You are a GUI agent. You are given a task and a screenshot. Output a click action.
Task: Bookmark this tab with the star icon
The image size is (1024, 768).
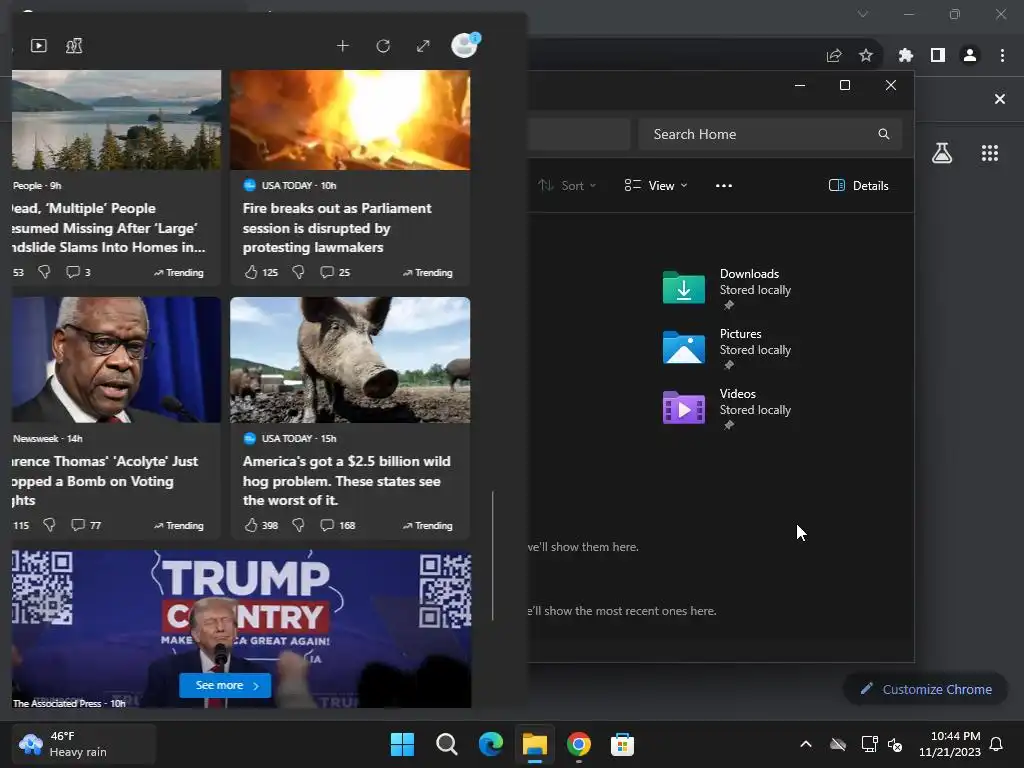pos(866,56)
